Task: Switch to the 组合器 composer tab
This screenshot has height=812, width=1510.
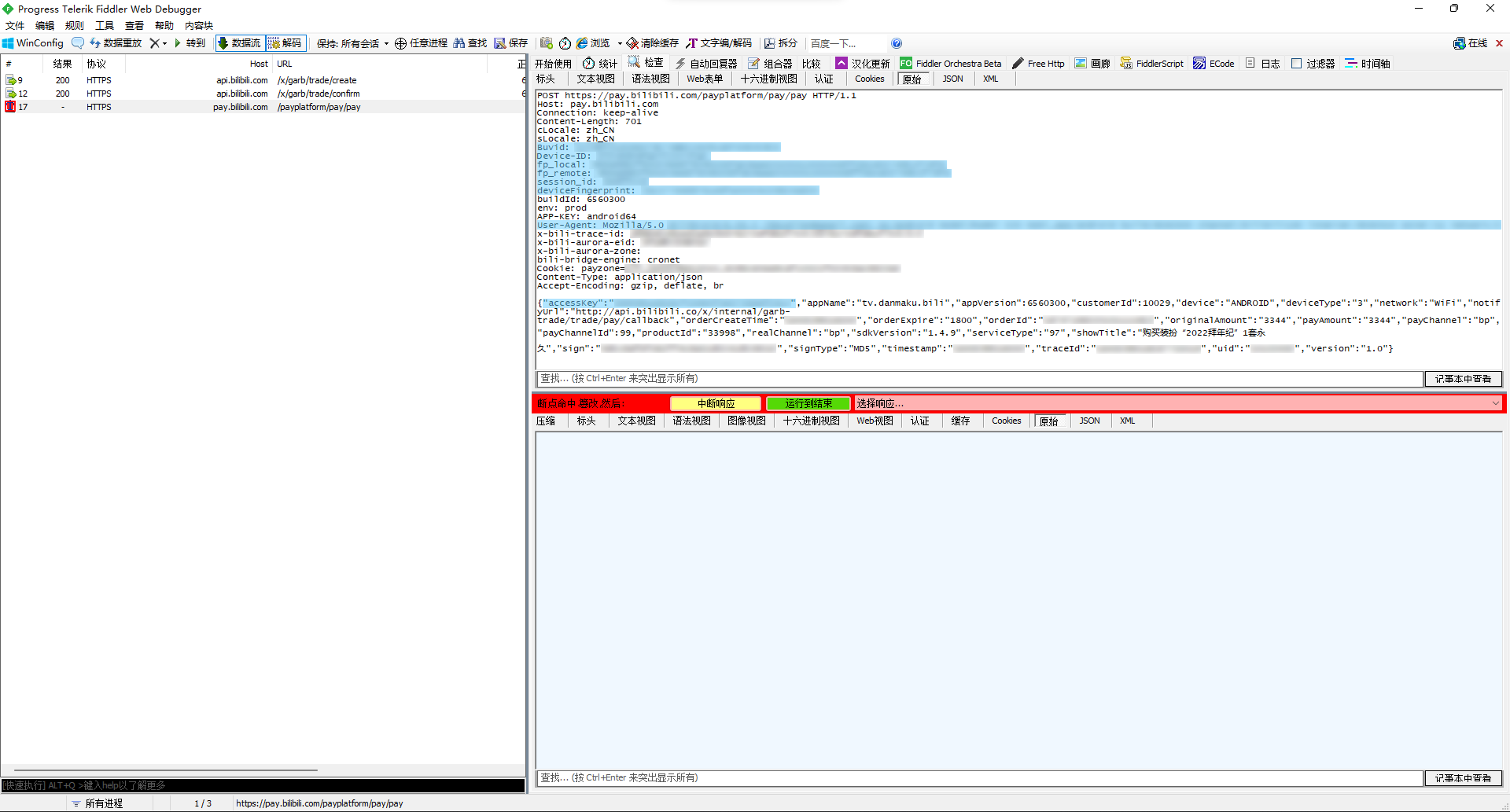Action: tap(770, 63)
